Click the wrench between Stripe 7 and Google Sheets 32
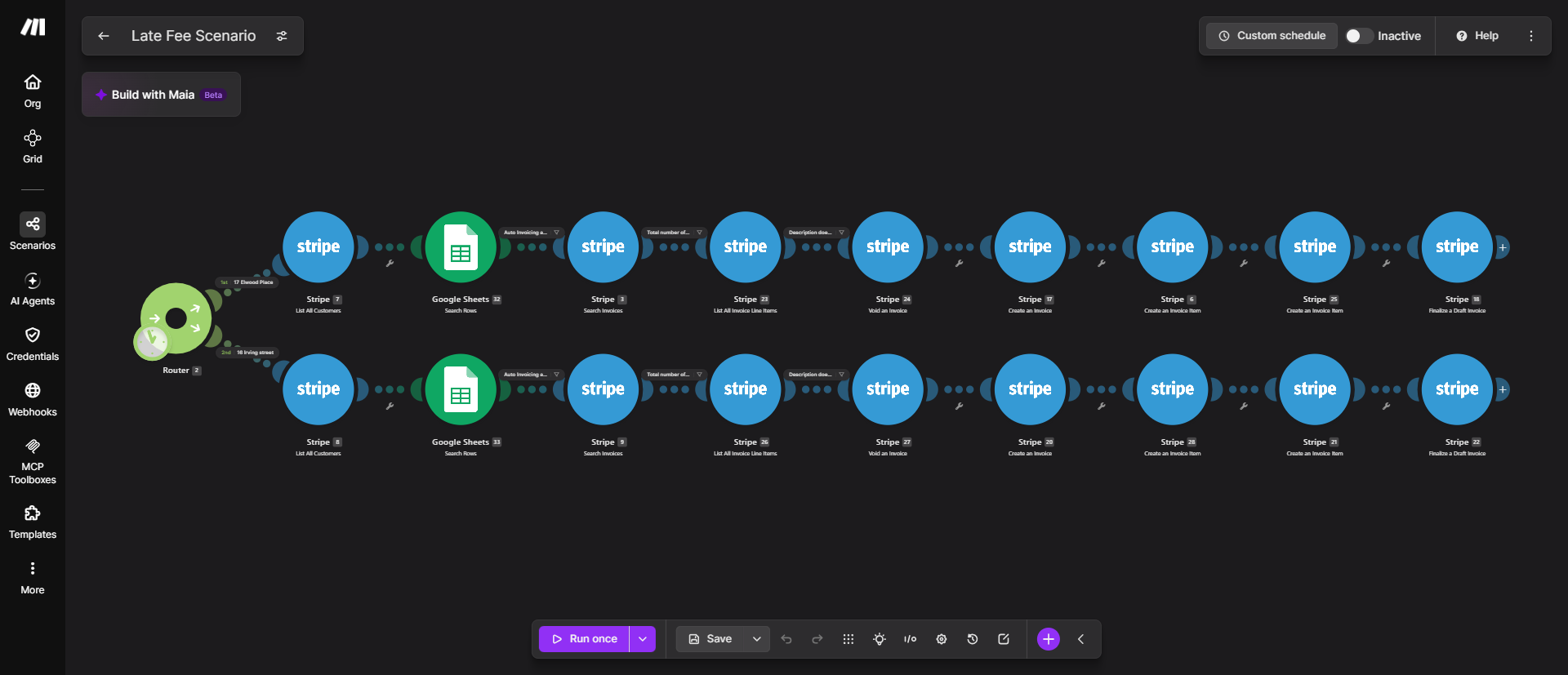Viewport: 1568px width, 675px height. pyautogui.click(x=390, y=263)
